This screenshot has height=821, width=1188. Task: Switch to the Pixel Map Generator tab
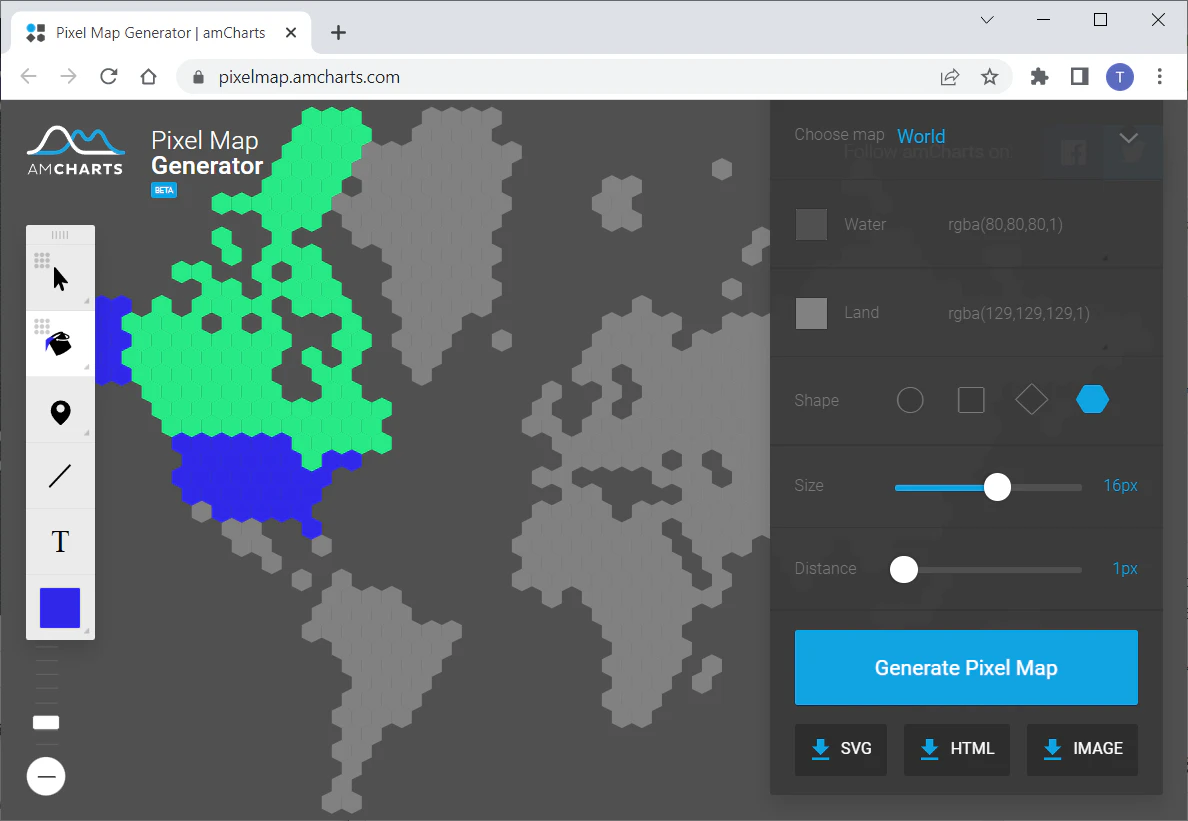161,33
